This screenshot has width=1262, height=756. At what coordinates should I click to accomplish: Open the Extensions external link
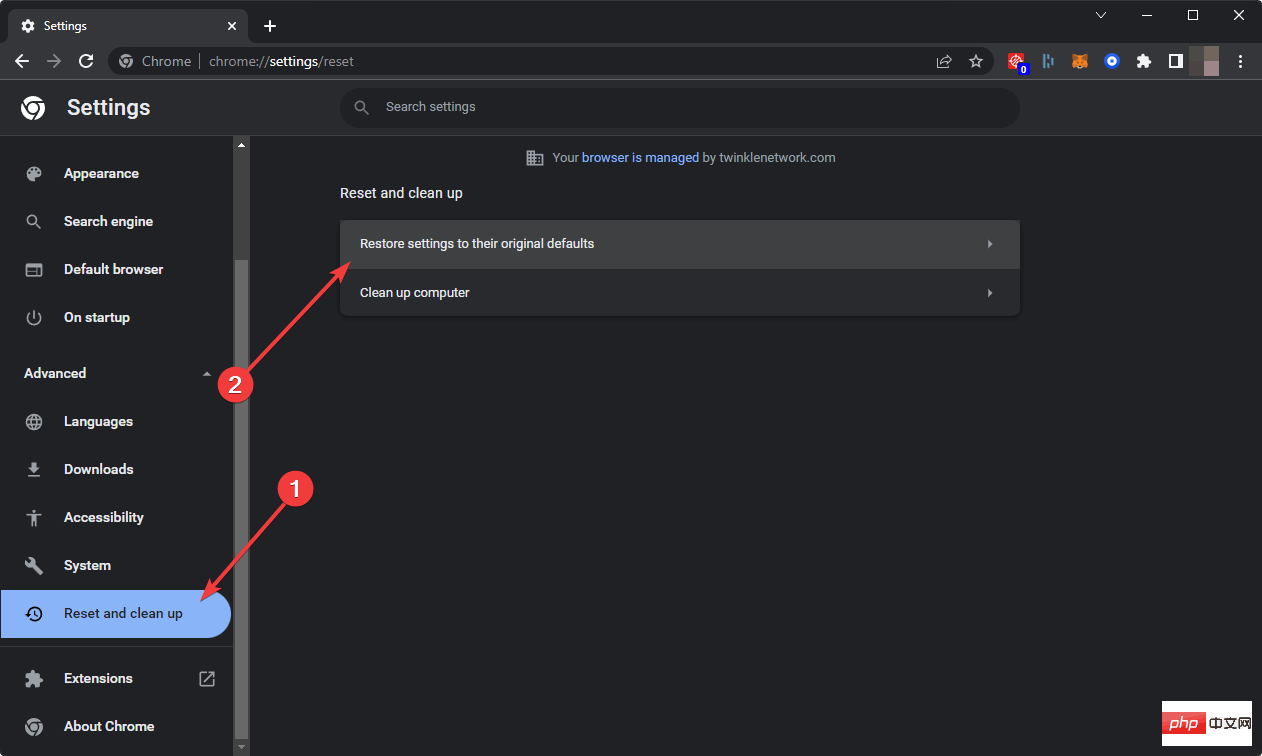[x=207, y=679]
